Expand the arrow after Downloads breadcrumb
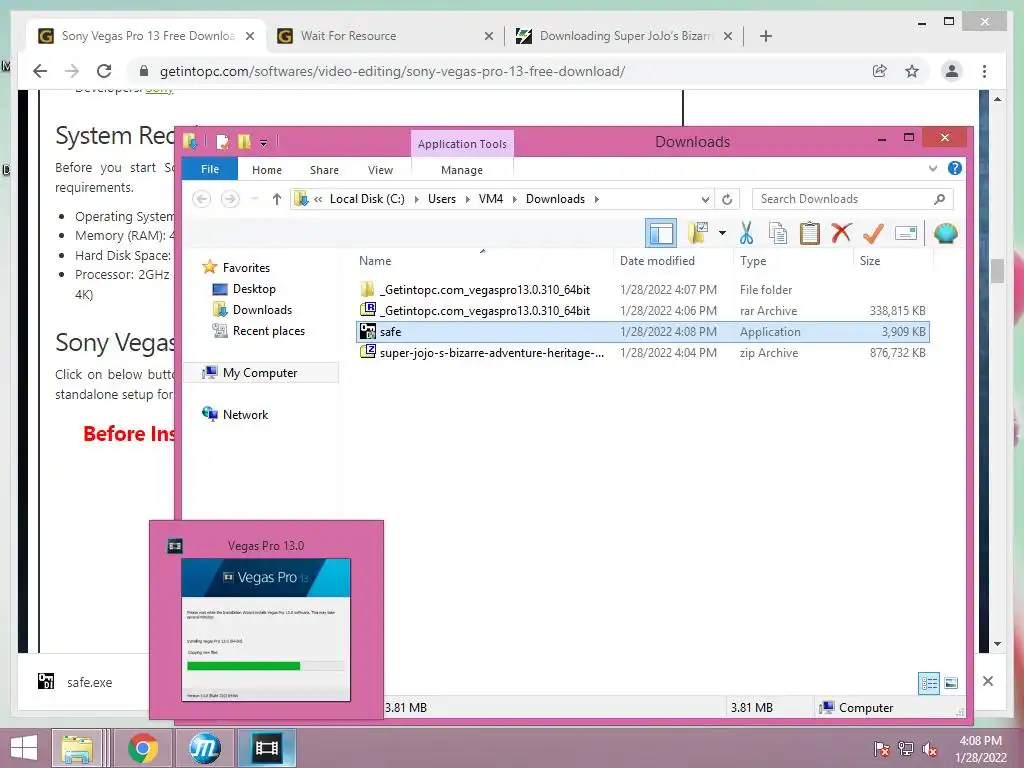This screenshot has width=1024, height=768. point(596,199)
